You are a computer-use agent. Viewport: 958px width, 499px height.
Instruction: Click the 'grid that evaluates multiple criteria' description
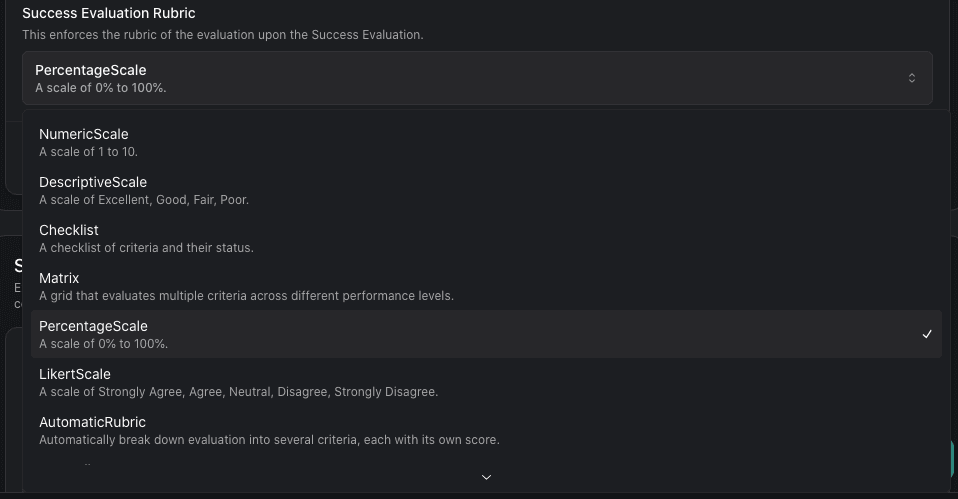pyautogui.click(x=246, y=296)
